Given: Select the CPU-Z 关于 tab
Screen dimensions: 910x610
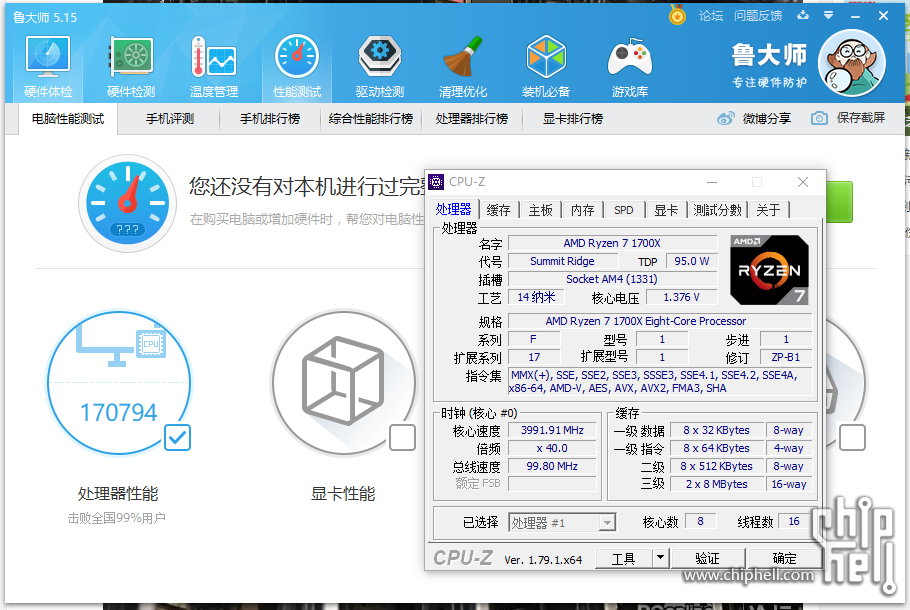Looking at the screenshot, I should tap(768, 210).
